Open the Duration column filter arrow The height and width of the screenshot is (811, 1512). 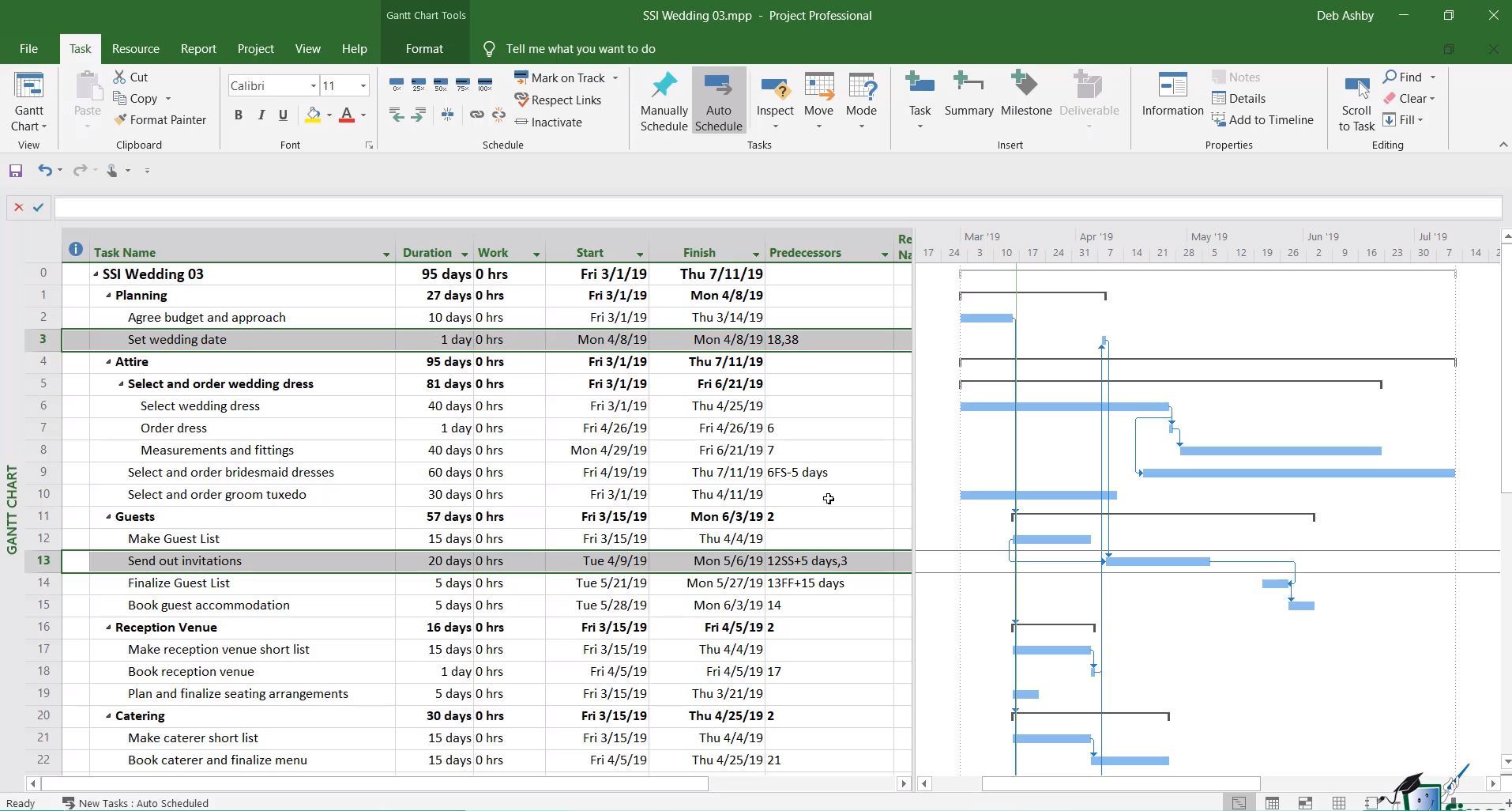point(465,253)
